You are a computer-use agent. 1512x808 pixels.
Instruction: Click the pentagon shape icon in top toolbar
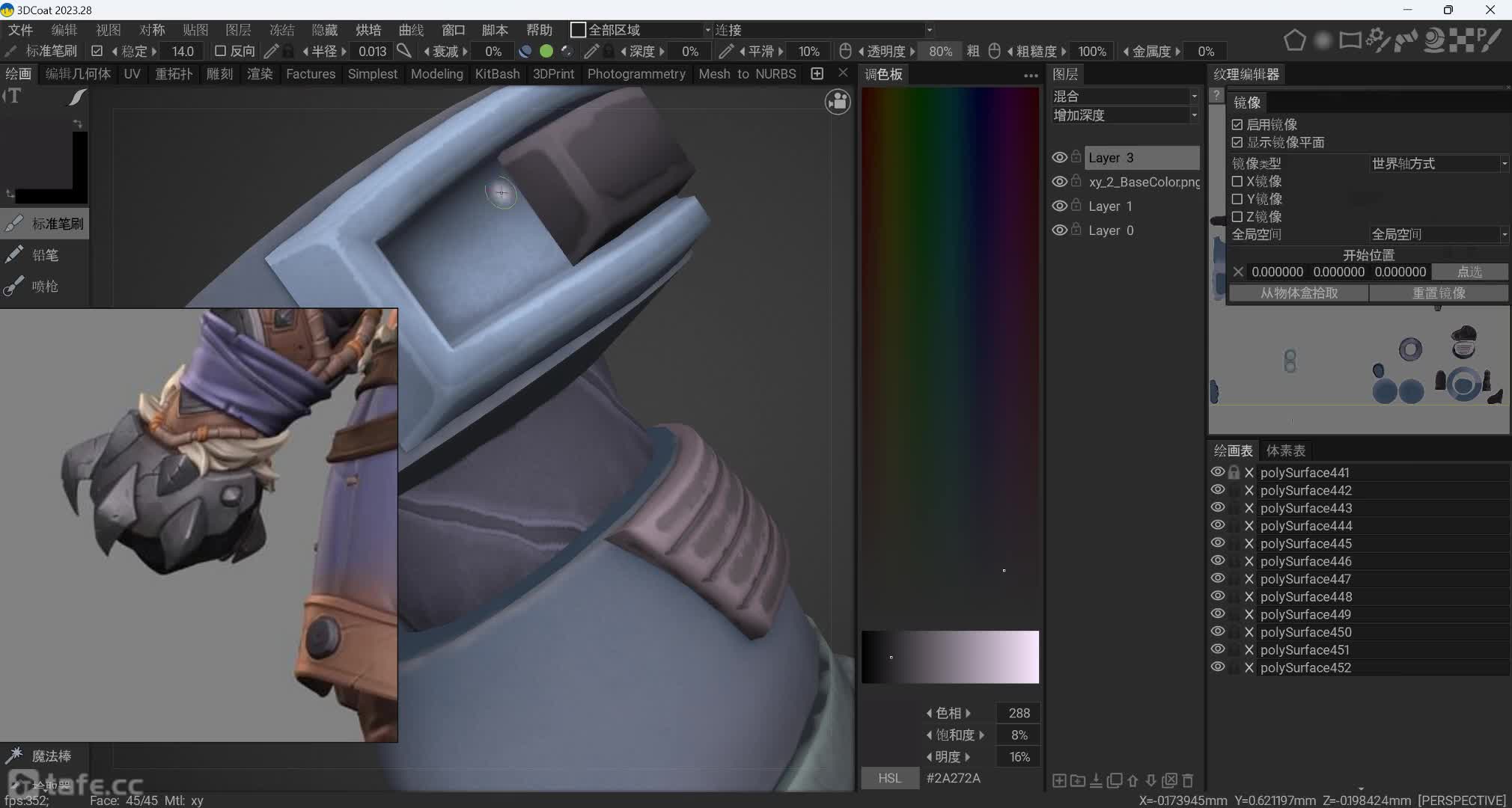[1294, 40]
